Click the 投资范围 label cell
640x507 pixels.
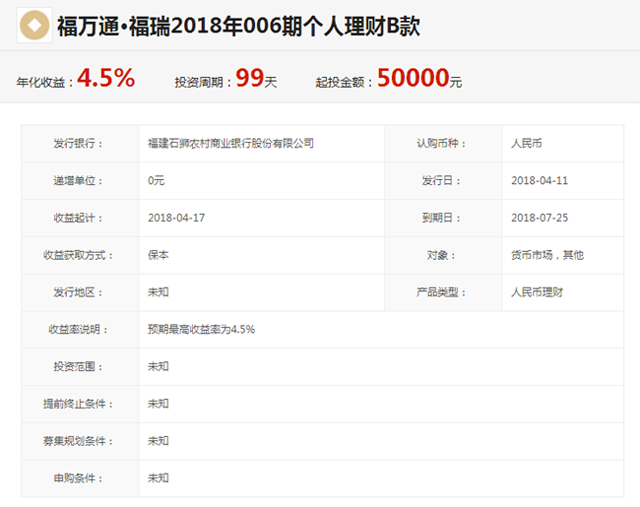pos(80,367)
